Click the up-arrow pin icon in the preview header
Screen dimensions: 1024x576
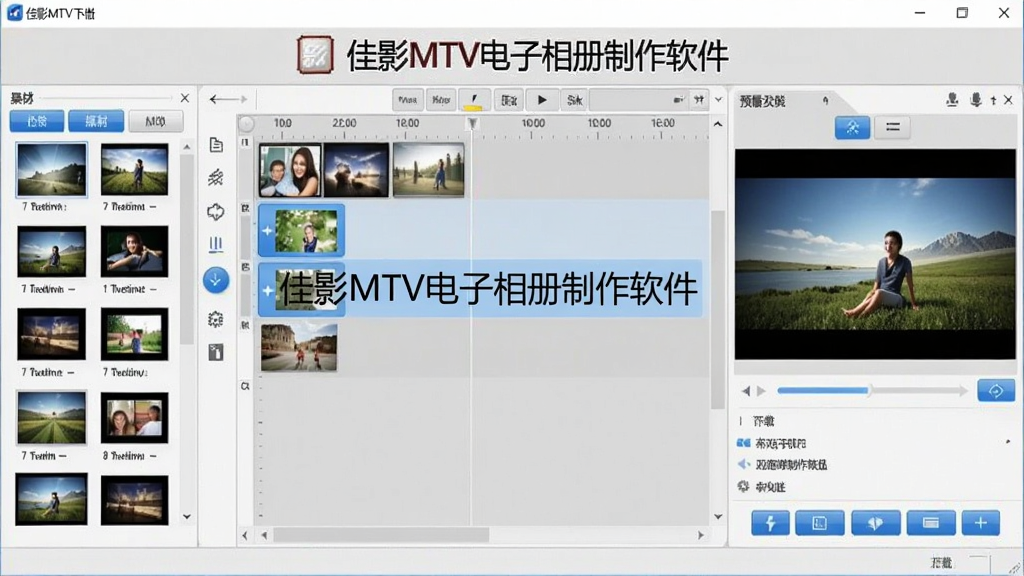pyautogui.click(x=993, y=100)
